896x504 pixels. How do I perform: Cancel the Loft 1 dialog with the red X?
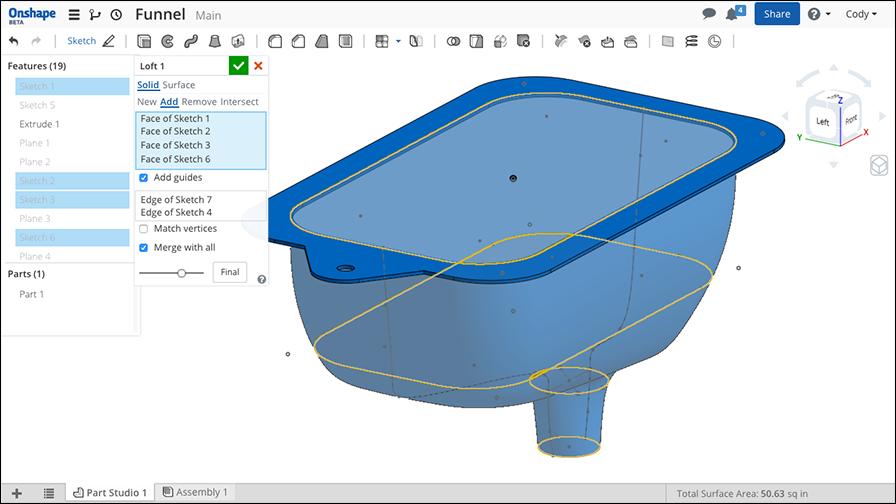click(x=258, y=66)
